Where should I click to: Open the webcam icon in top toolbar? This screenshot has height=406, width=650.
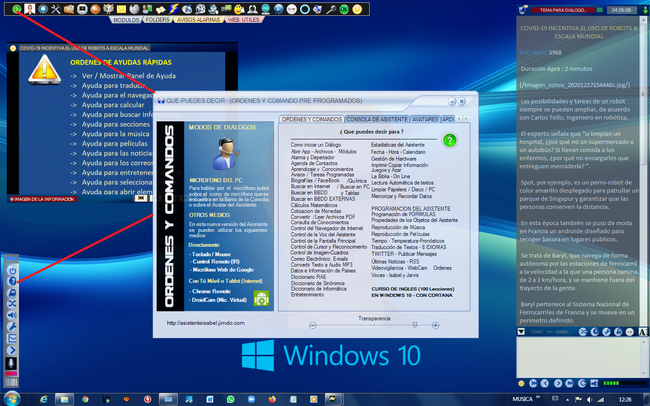pyautogui.click(x=252, y=9)
